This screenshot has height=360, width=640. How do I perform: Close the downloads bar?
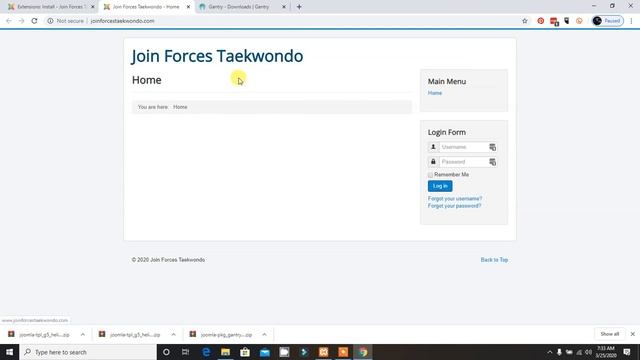point(633,334)
